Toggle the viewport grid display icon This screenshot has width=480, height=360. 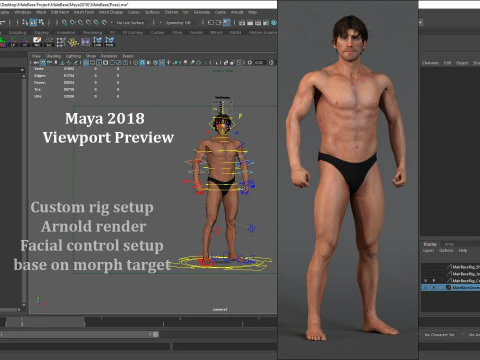[86, 62]
